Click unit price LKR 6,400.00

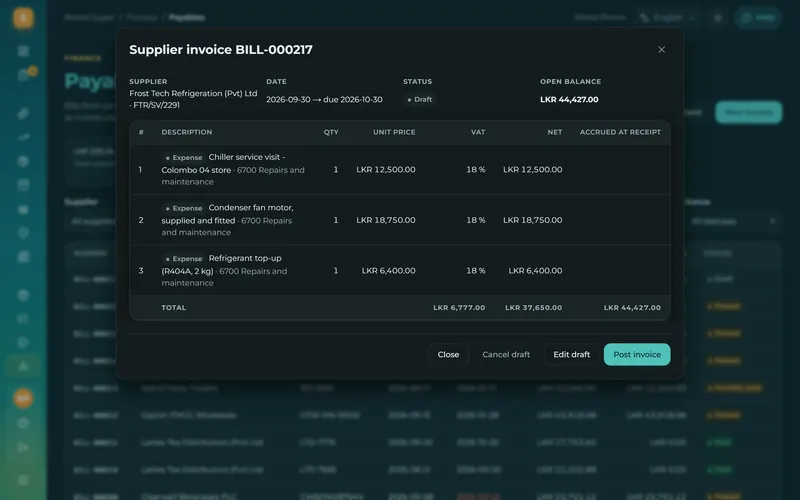(x=388, y=270)
